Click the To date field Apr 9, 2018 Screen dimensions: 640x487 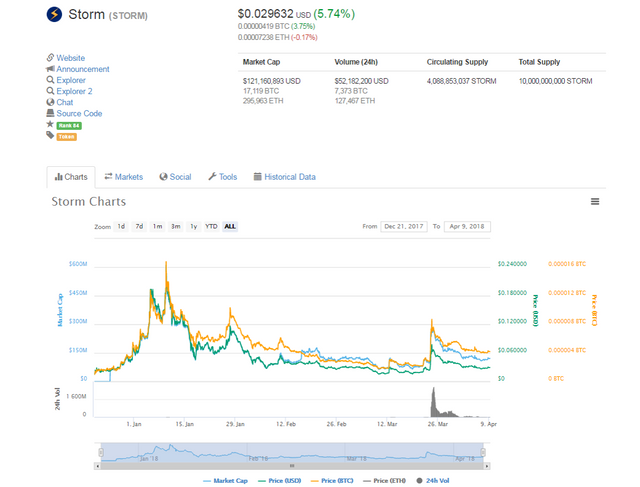click(x=467, y=227)
